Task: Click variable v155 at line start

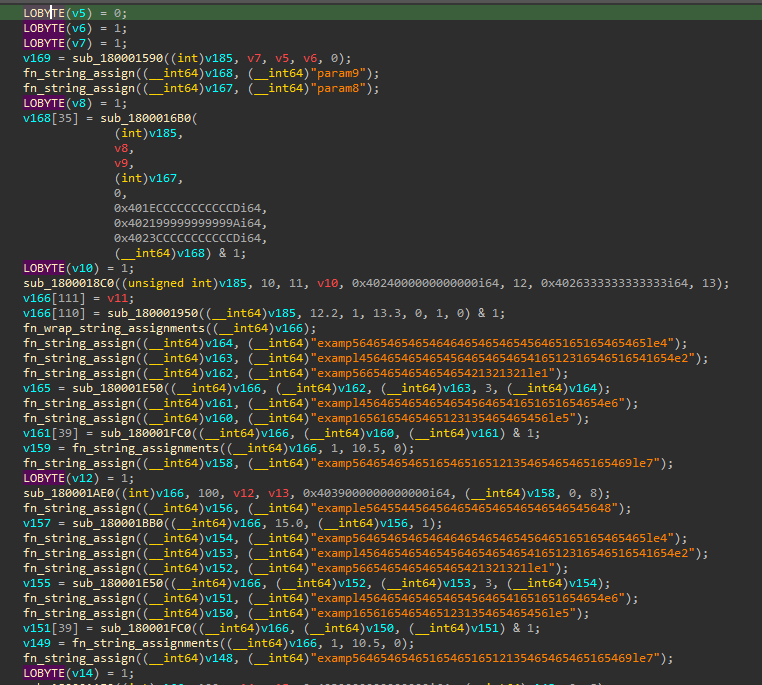Action: 36,583
